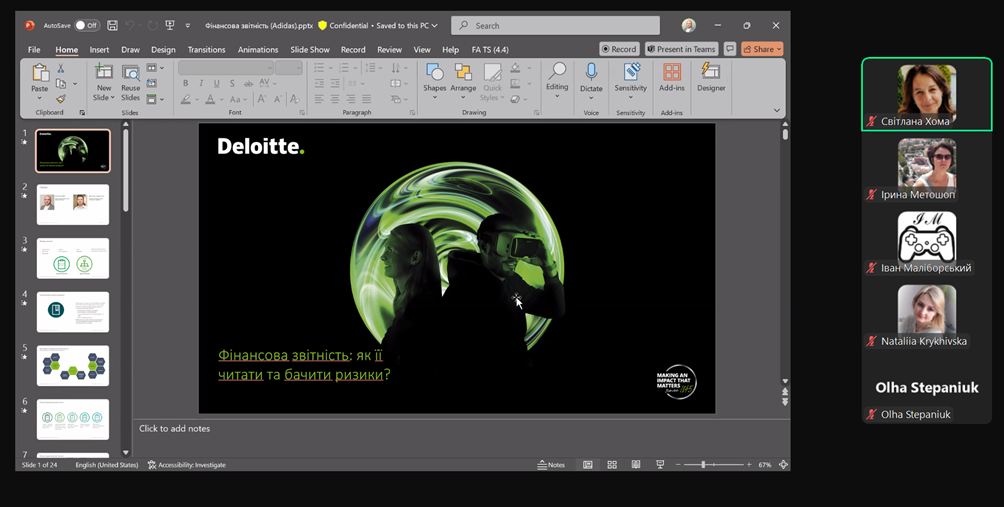Toggle Normal view in status bar
This screenshot has height=507, width=1004.
587,465
